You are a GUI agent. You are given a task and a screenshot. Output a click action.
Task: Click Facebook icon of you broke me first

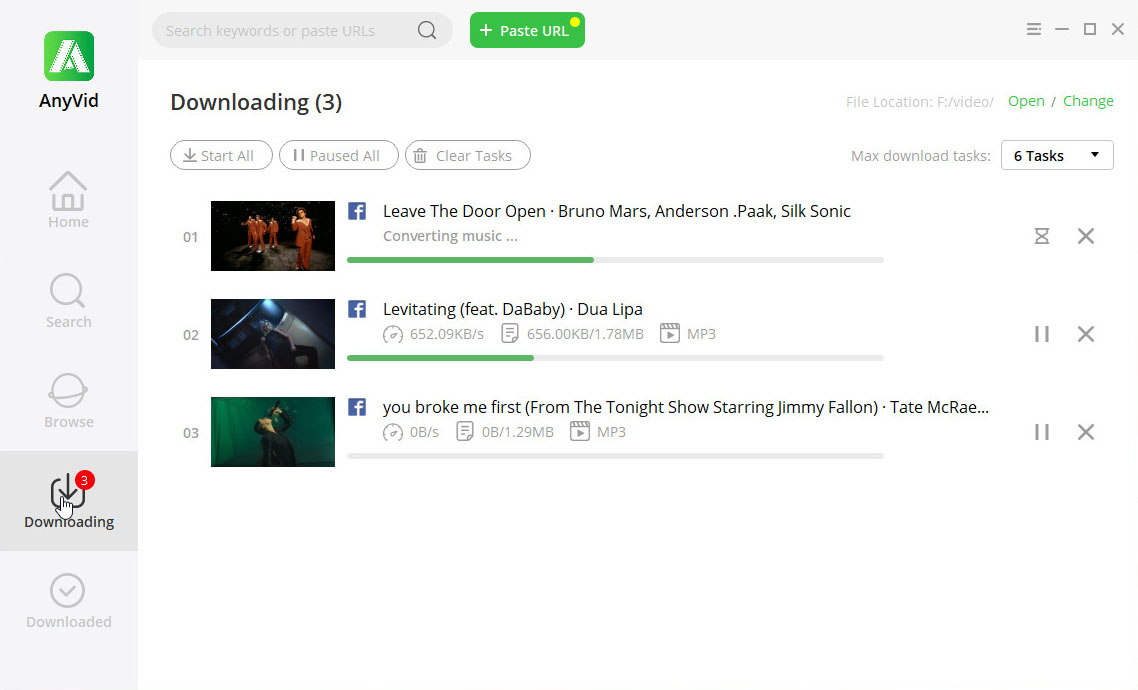(x=356, y=407)
